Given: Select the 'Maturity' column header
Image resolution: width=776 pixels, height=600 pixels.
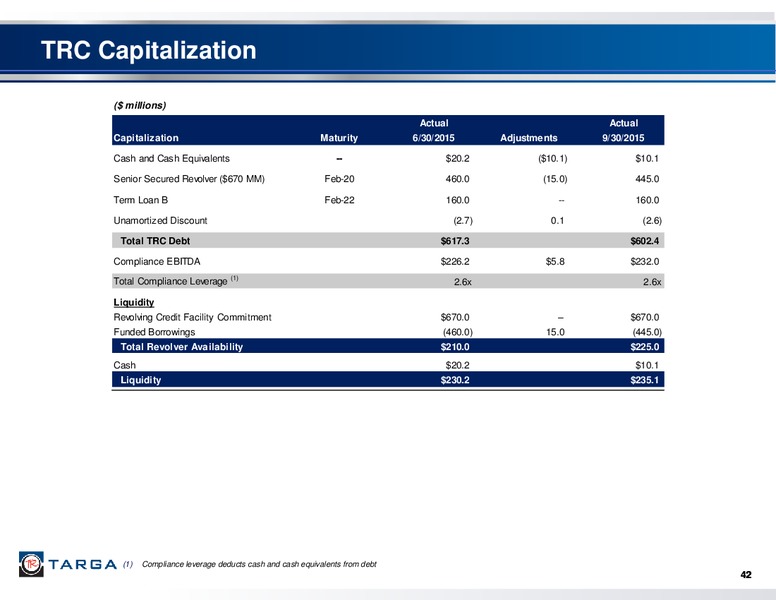Looking at the screenshot, I should pos(339,138).
